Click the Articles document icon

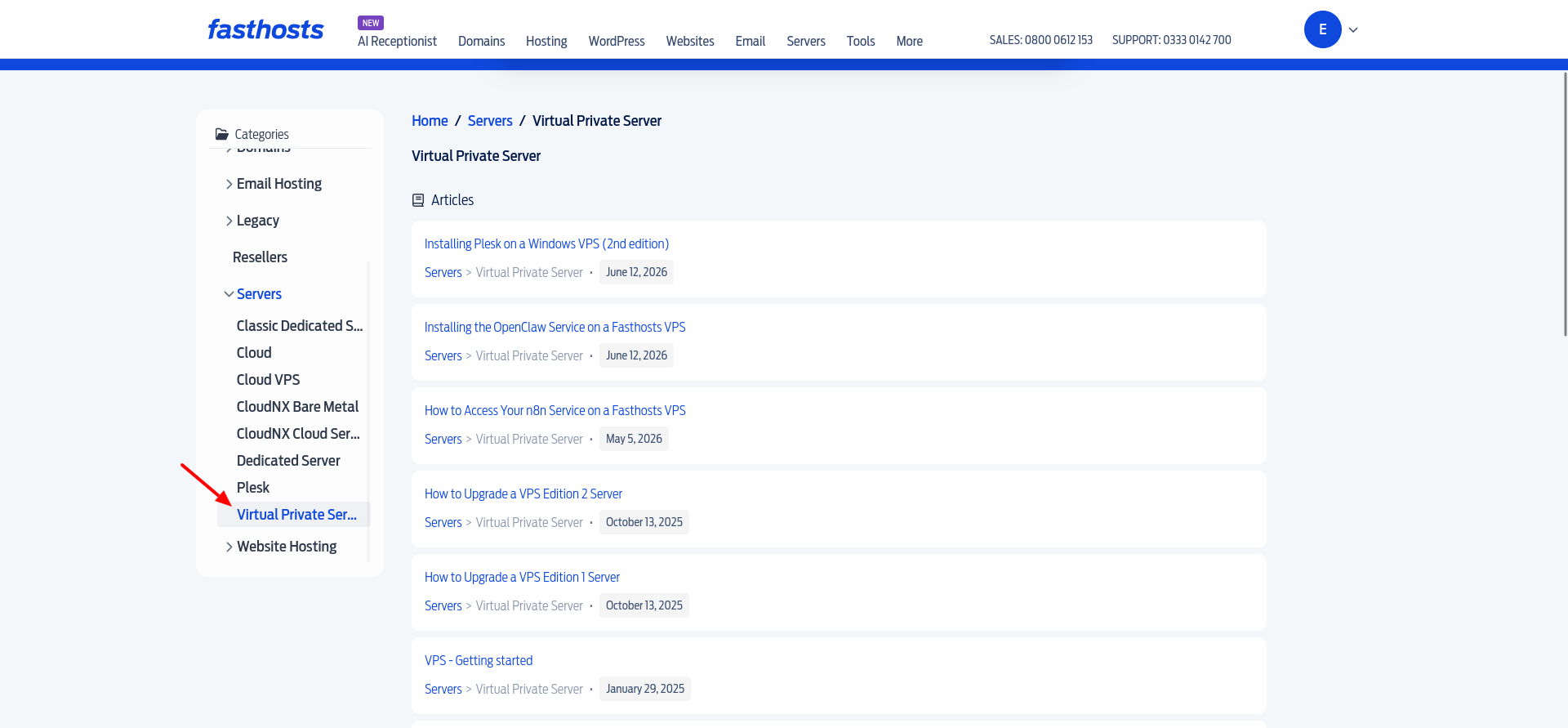pos(418,200)
